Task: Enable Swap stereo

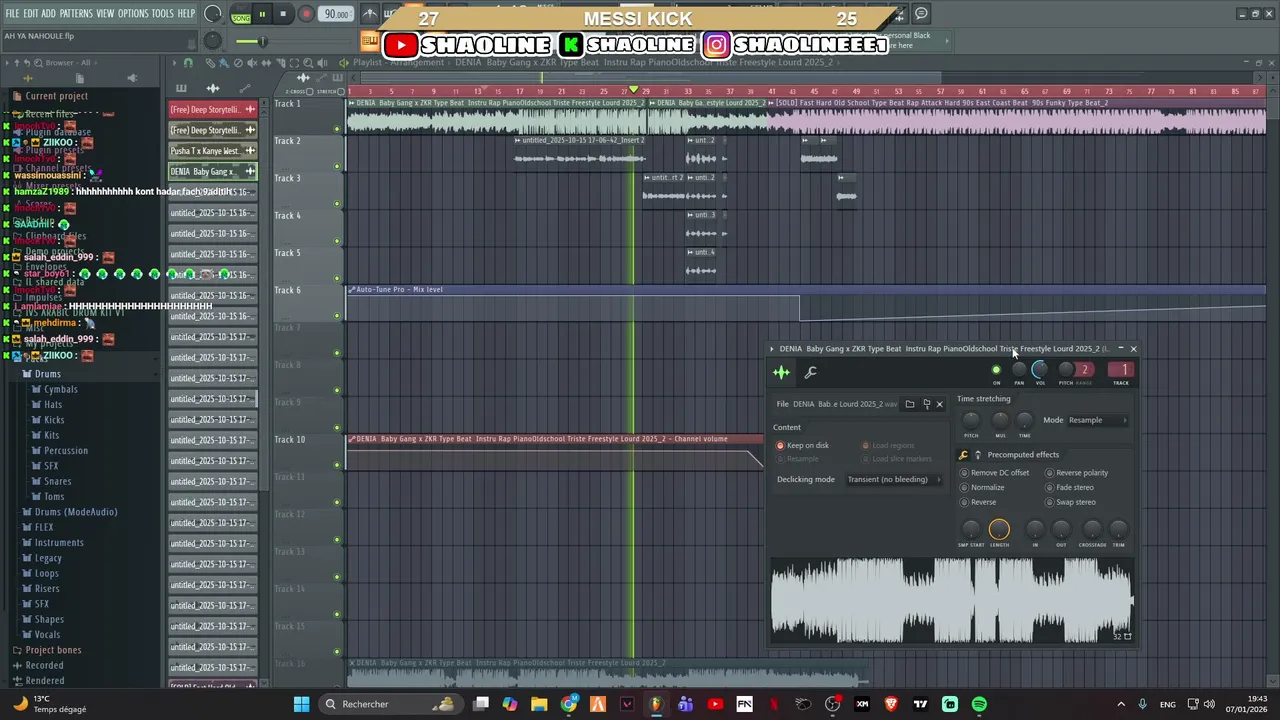Action: 1071,502
